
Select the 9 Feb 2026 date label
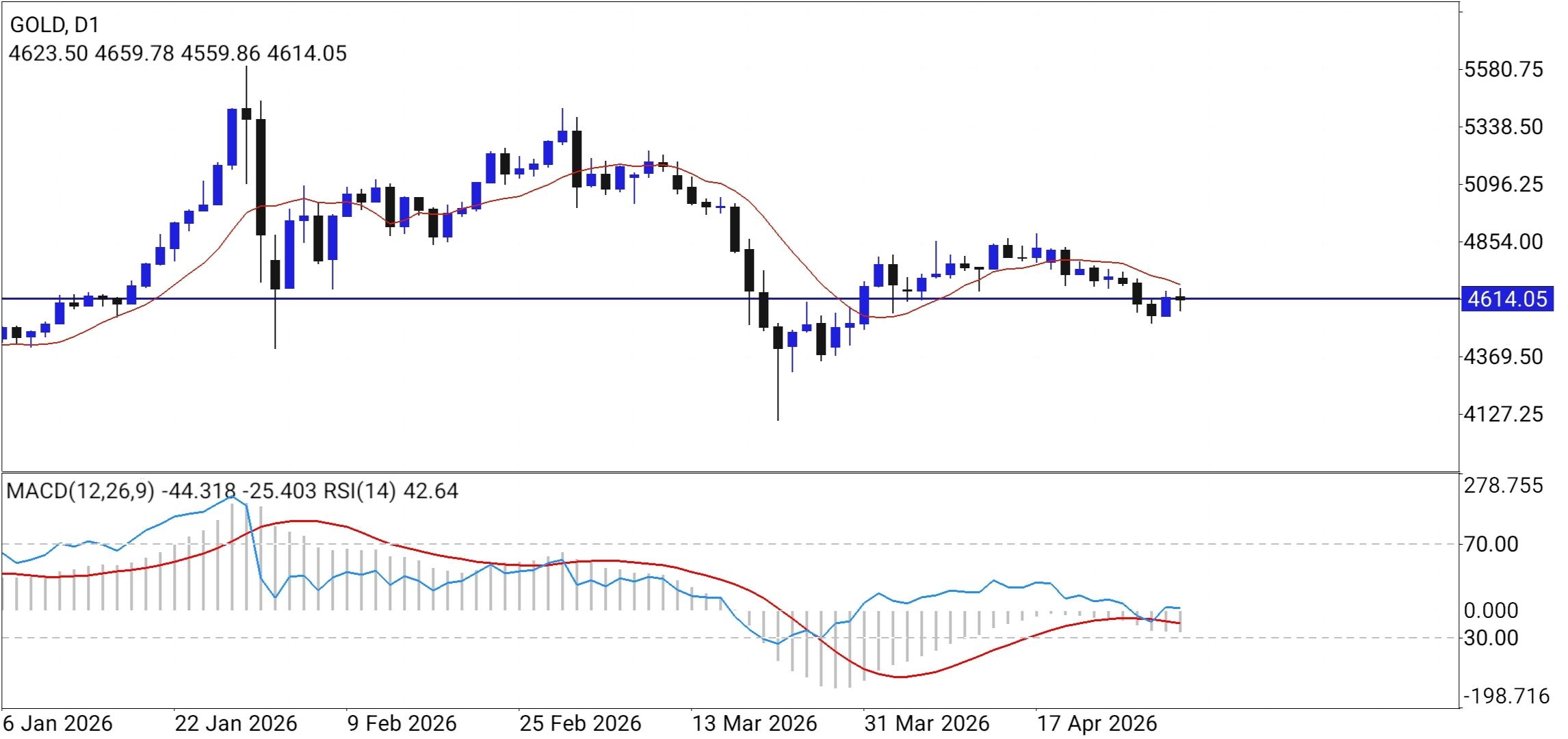402,723
